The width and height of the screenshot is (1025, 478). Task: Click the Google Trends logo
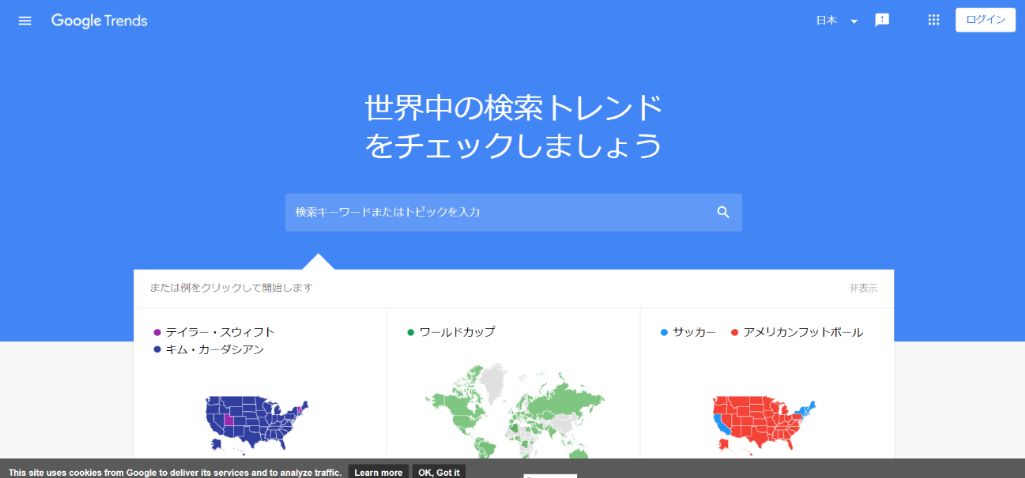pyautogui.click(x=99, y=21)
